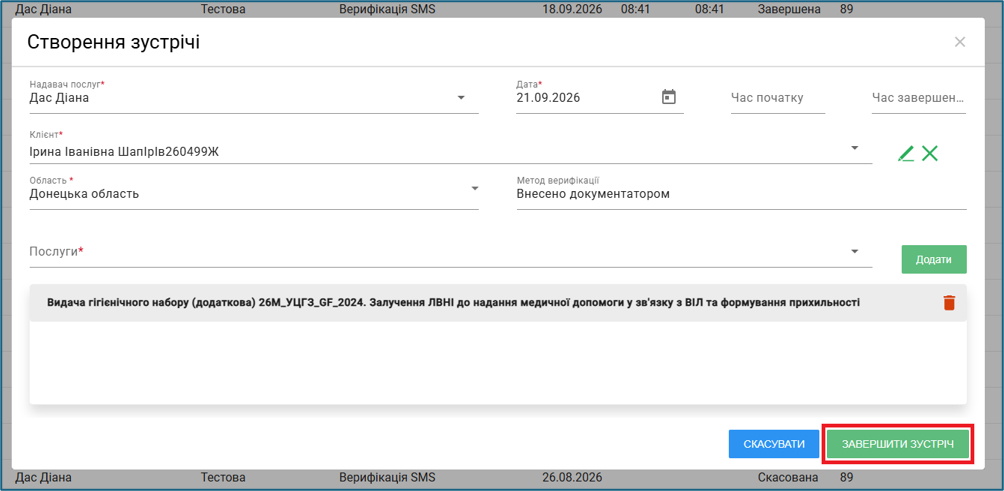Edit the client with the green pencil

click(x=905, y=153)
